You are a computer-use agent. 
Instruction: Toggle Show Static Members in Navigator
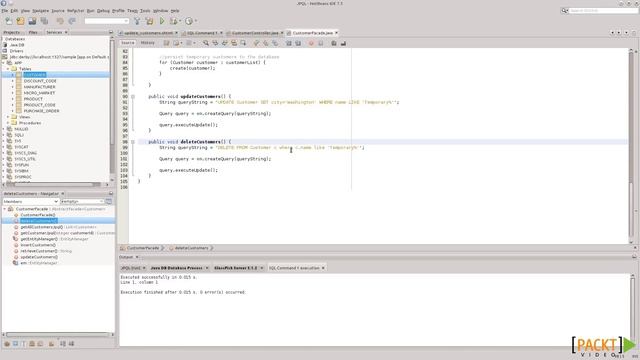[x=24, y=344]
